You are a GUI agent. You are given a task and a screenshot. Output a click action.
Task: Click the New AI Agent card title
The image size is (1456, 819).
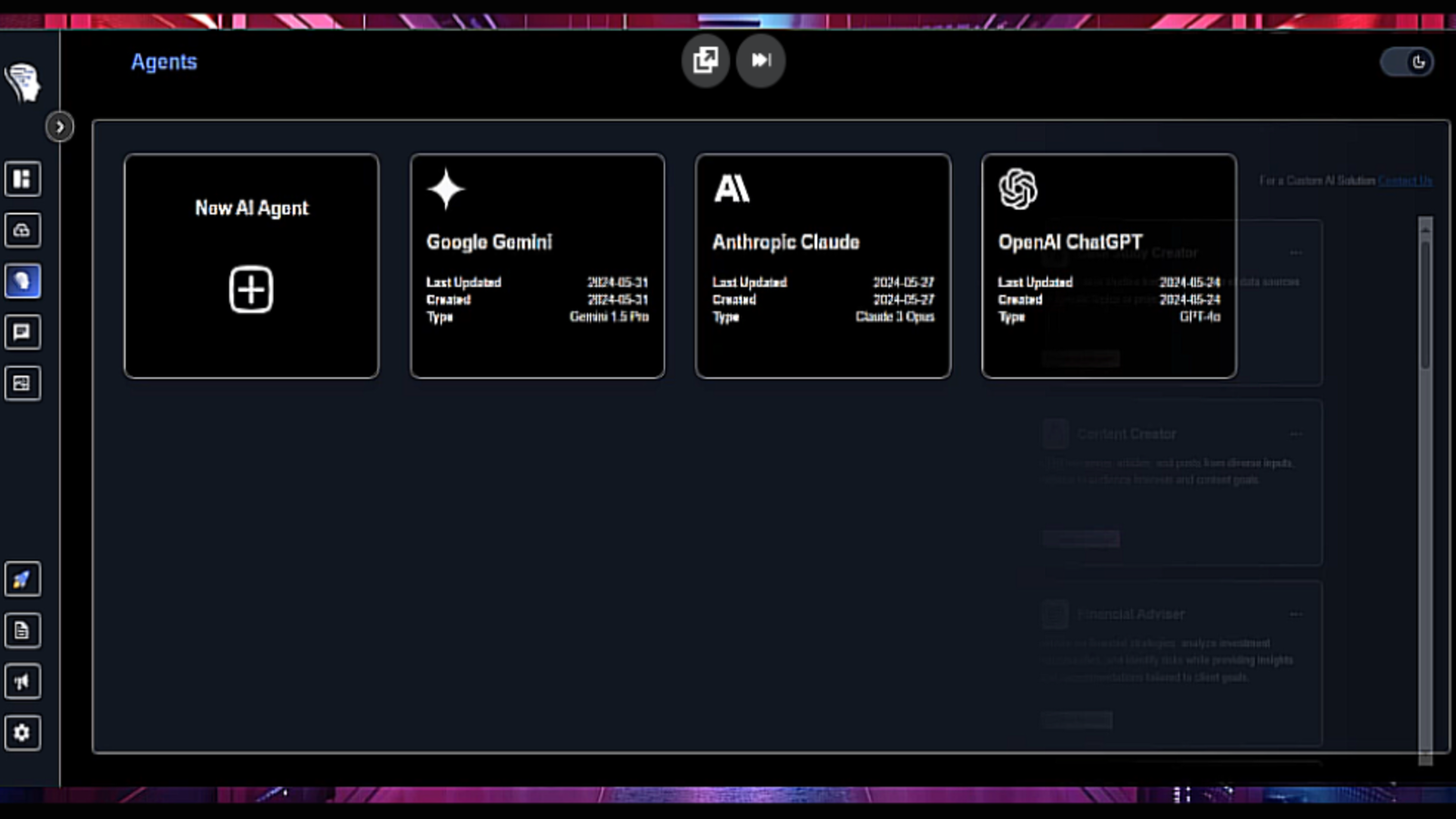click(x=252, y=208)
